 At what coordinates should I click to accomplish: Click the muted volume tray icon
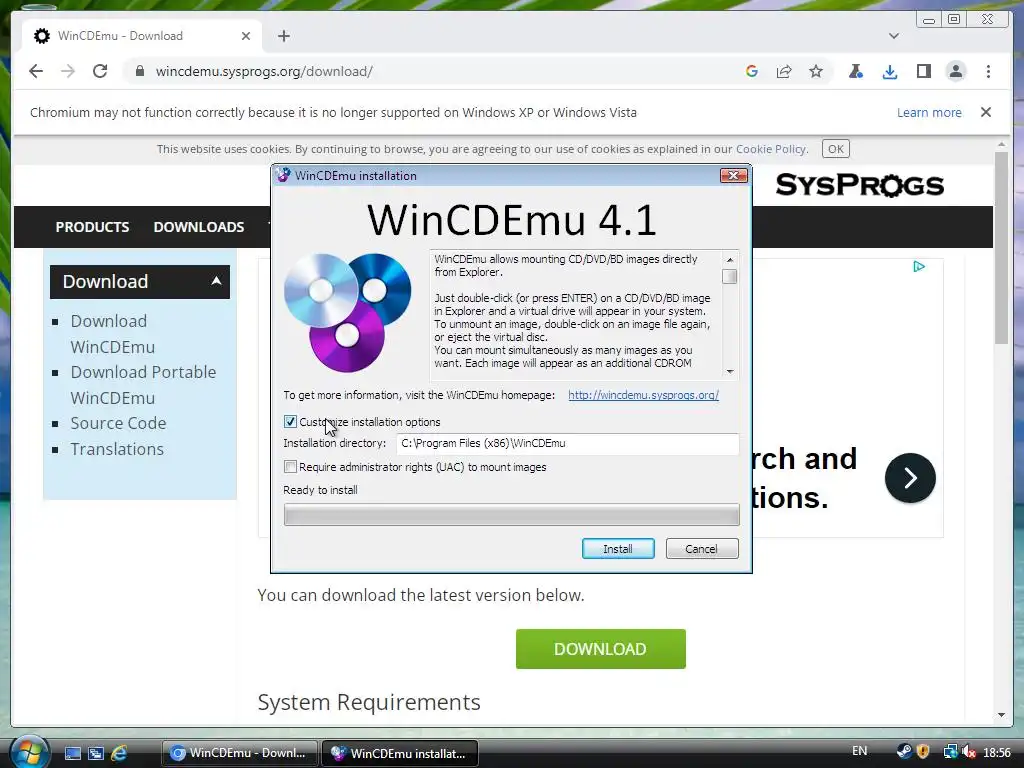[x=969, y=752]
